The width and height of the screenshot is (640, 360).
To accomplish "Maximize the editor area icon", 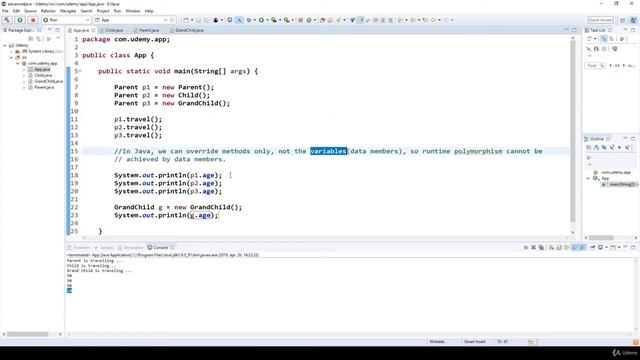I will pos(574,30).
